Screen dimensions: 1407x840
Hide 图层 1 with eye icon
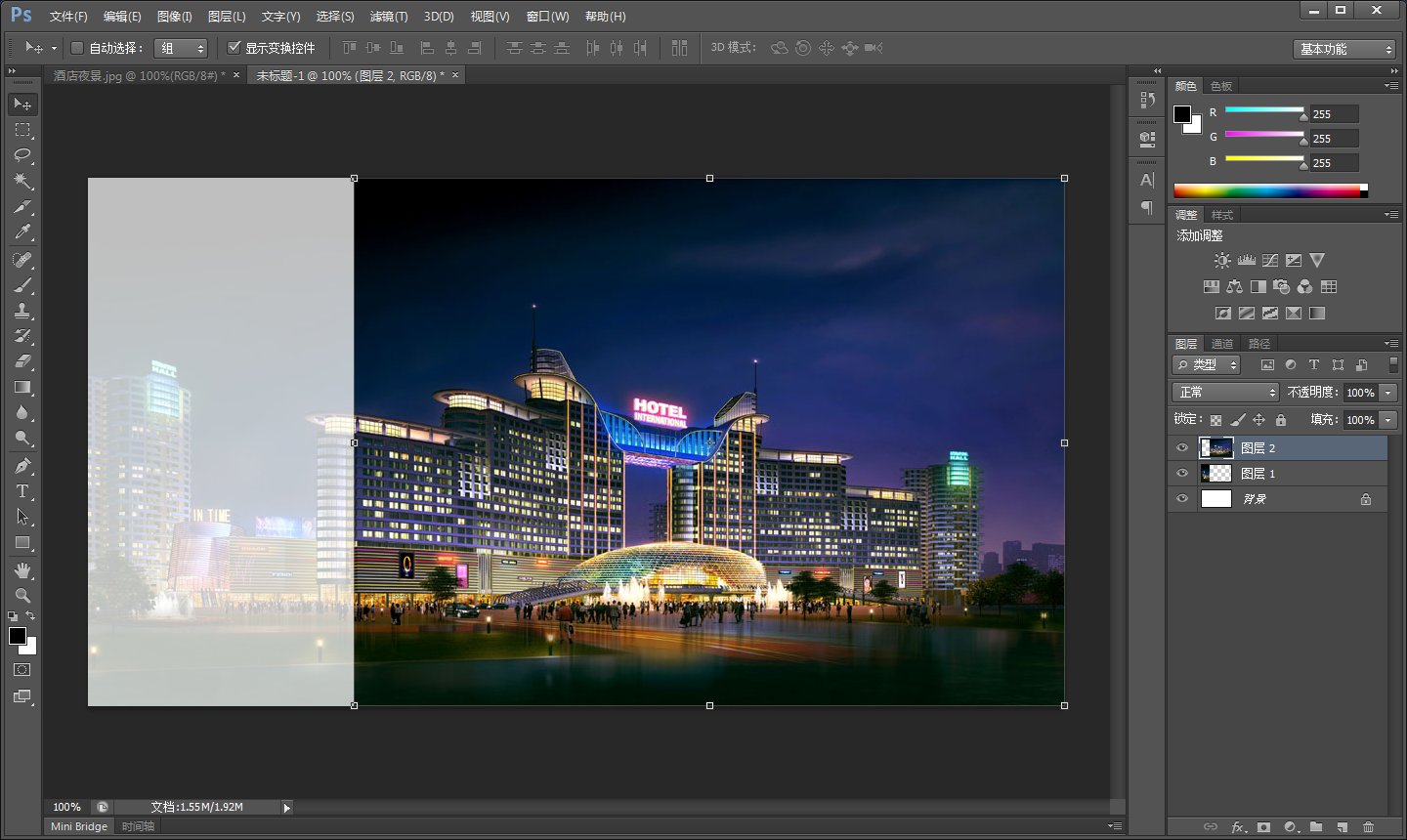pyautogui.click(x=1182, y=473)
